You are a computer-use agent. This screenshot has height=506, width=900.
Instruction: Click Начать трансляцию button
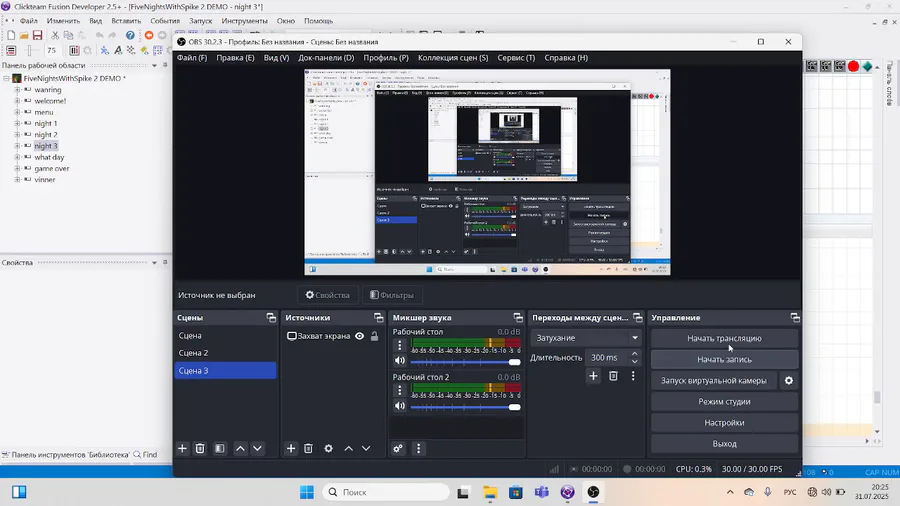[724, 338]
